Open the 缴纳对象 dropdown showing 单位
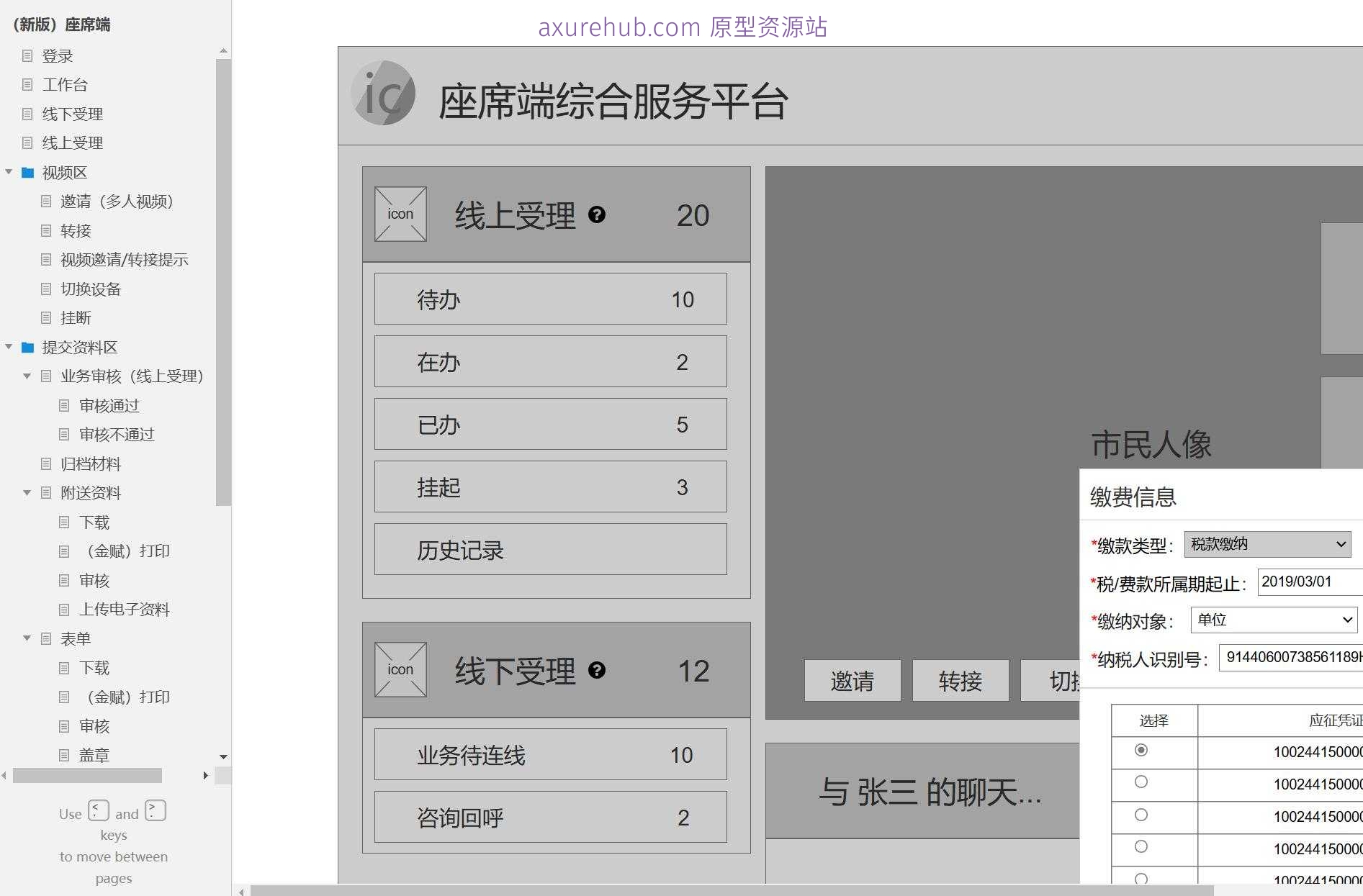The width and height of the screenshot is (1363, 896). 1273,620
